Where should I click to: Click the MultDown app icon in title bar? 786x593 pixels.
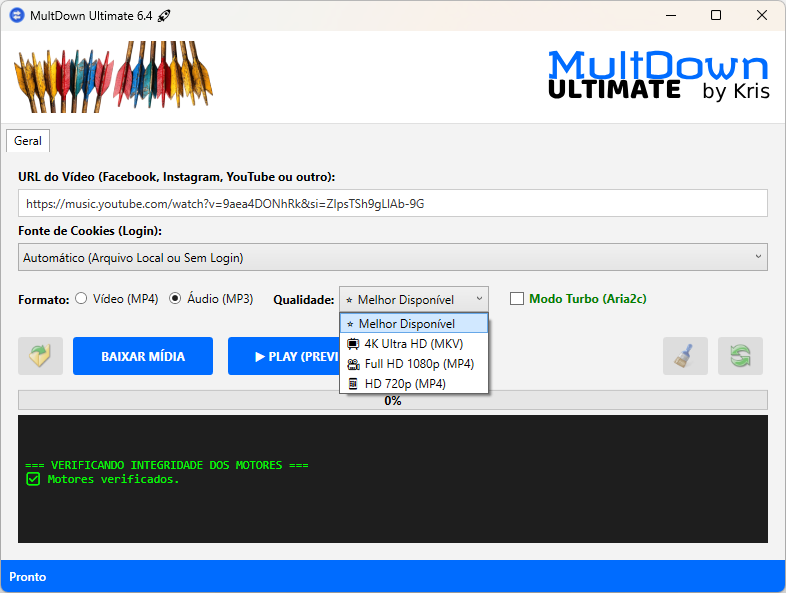pos(17,16)
